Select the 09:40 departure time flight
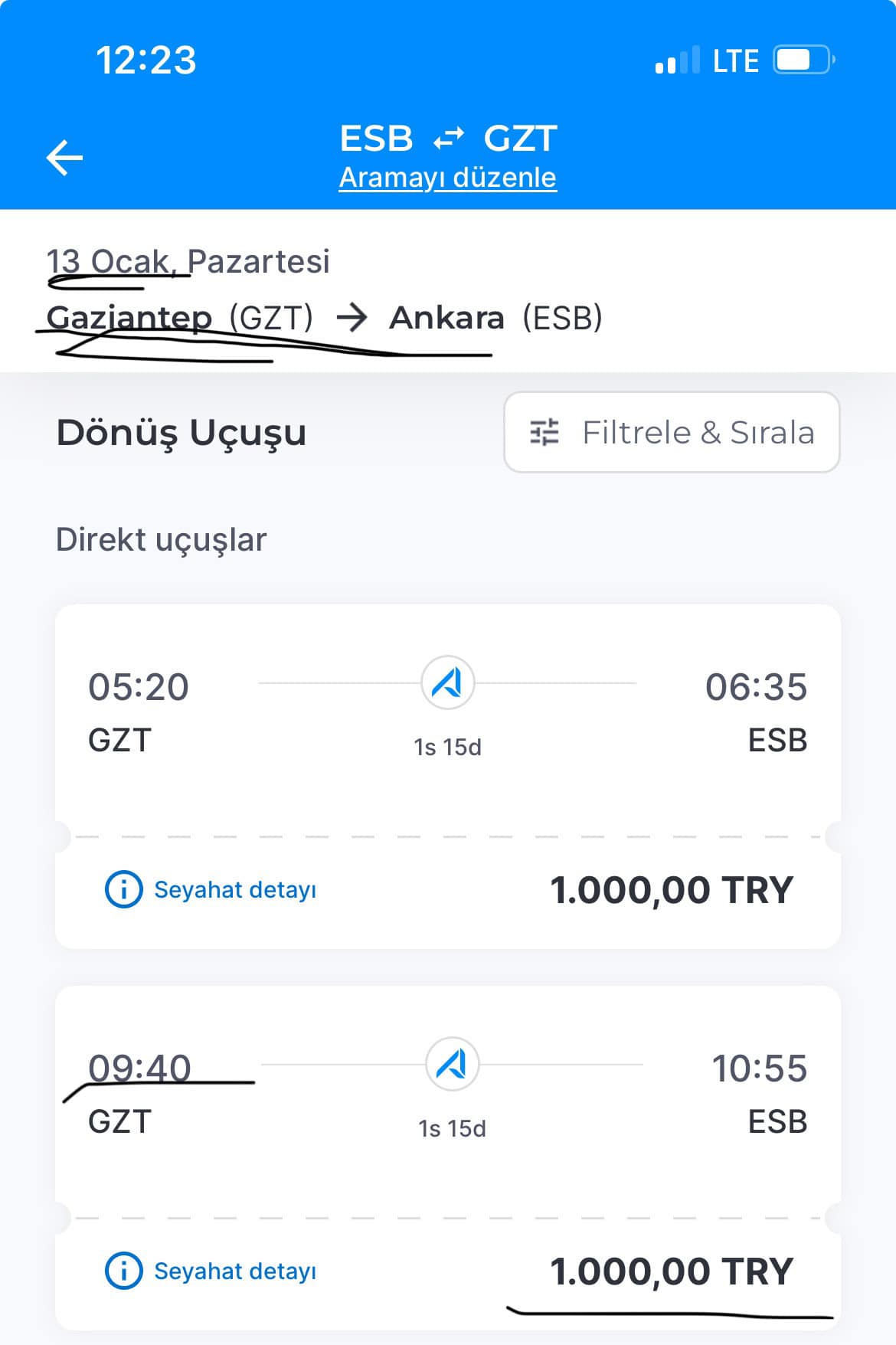This screenshot has width=896, height=1345. pos(139,1068)
